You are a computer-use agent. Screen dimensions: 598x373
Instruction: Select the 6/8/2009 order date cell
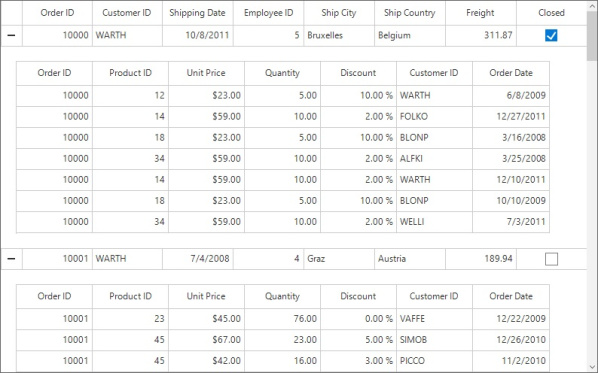tap(511, 95)
